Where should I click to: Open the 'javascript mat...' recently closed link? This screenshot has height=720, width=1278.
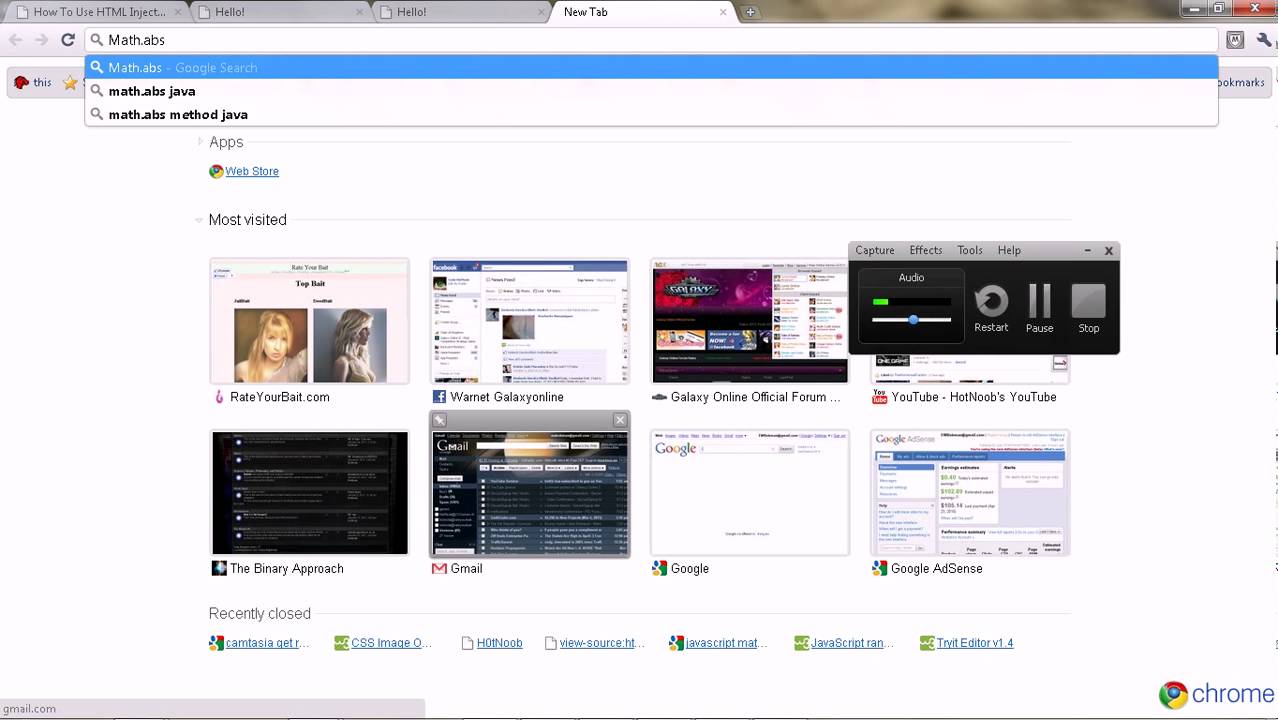727,643
